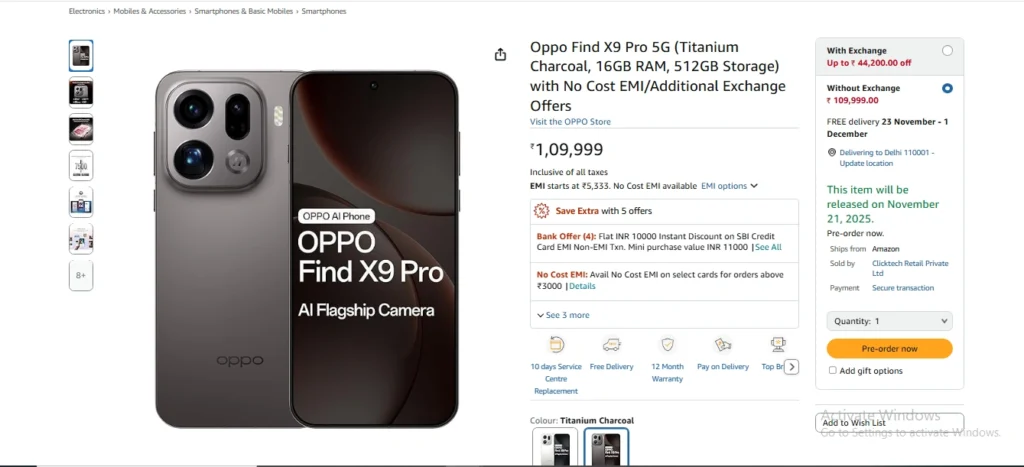Open the Quantity dropdown
1024x467 pixels.
(x=889, y=321)
